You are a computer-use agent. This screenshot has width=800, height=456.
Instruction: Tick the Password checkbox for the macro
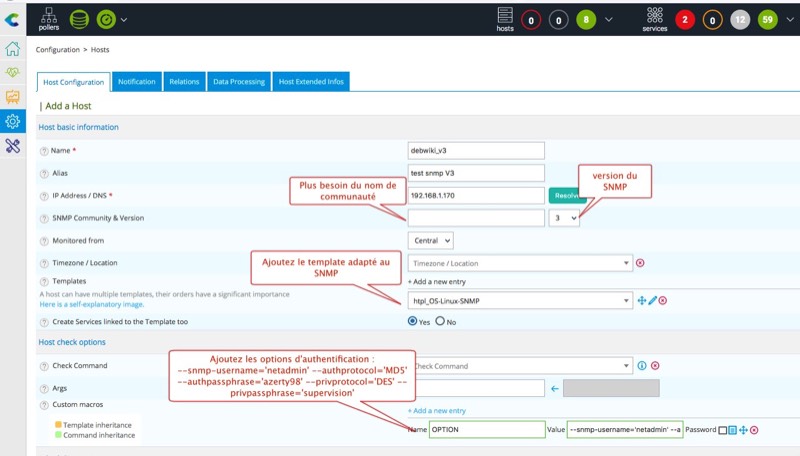[x=721, y=430]
